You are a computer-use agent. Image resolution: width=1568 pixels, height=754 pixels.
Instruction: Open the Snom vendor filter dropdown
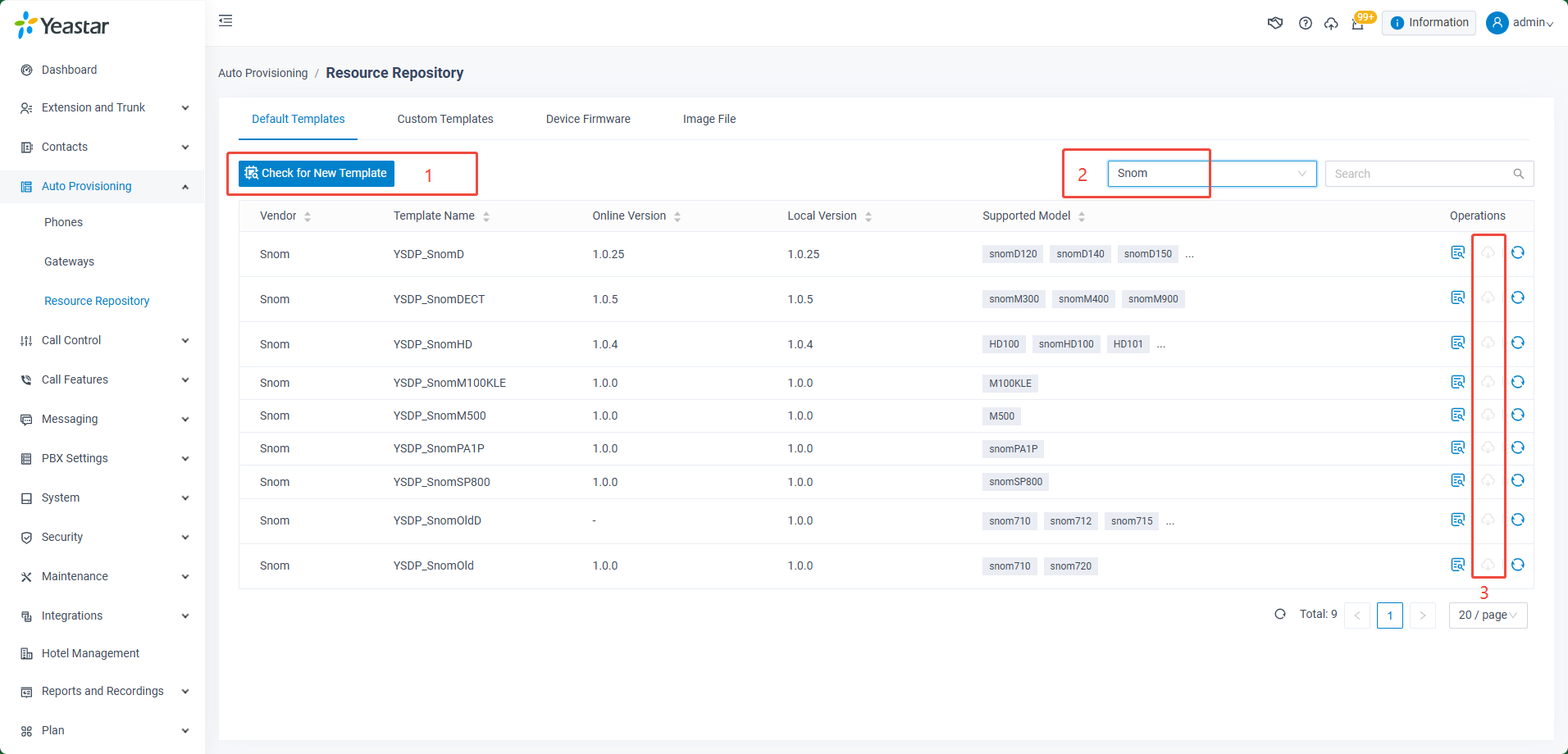click(1212, 174)
